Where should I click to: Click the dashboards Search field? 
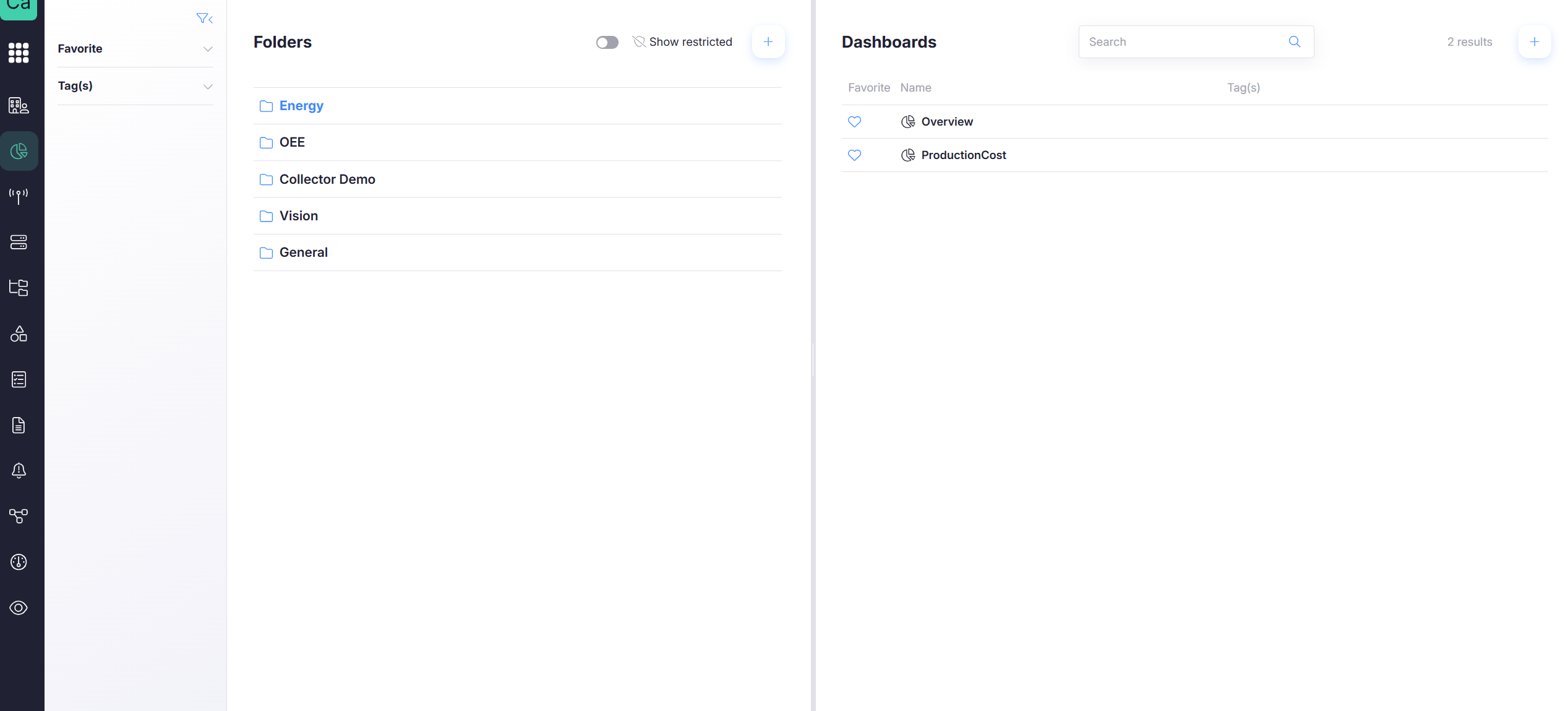point(1196,41)
